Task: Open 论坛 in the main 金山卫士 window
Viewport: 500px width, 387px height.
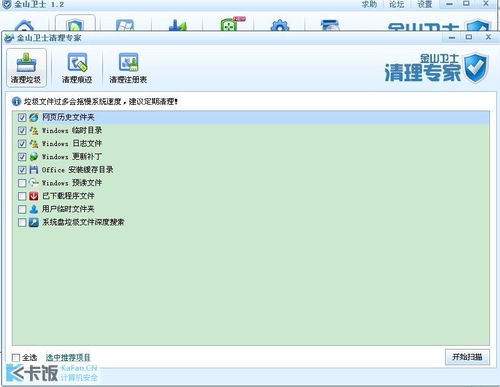Action: point(397,4)
